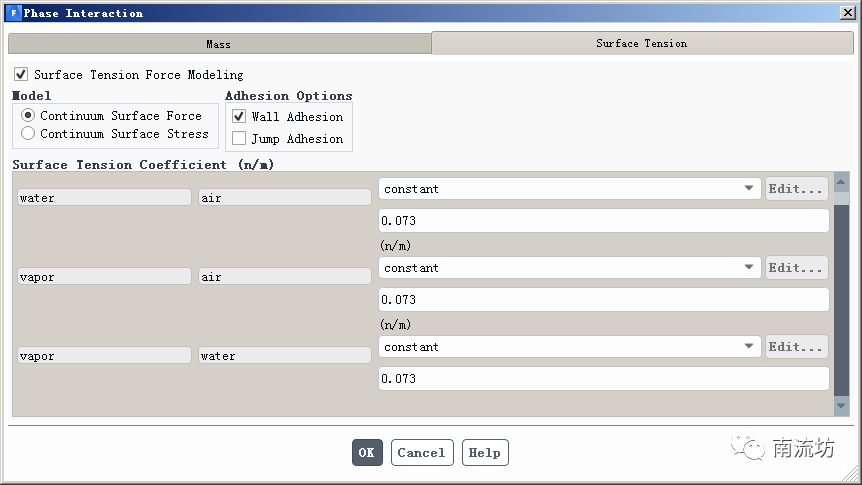Image resolution: width=862 pixels, height=485 pixels.
Task: Uncheck the Wall Adhesion option
Action: tap(239, 117)
